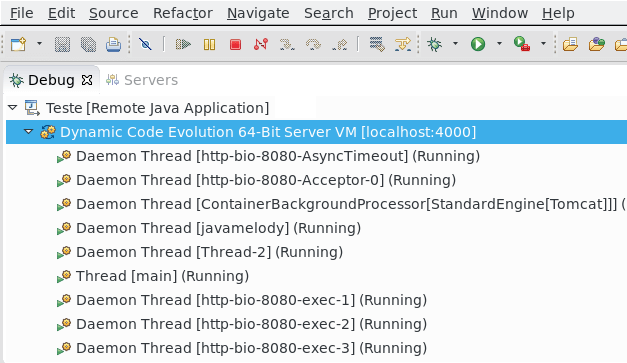627x363 pixels.
Task: Open the Debug launch dropdown arrow
Action: click(x=455, y=43)
